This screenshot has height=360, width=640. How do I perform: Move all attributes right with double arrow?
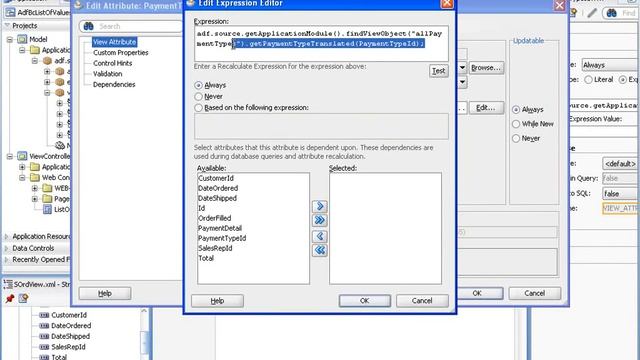320,220
